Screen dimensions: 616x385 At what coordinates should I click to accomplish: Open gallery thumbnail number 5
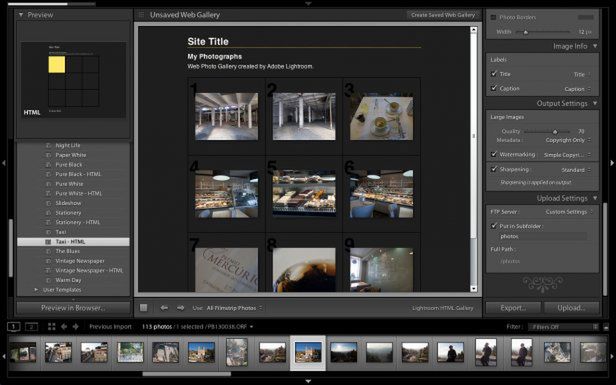pos(304,193)
